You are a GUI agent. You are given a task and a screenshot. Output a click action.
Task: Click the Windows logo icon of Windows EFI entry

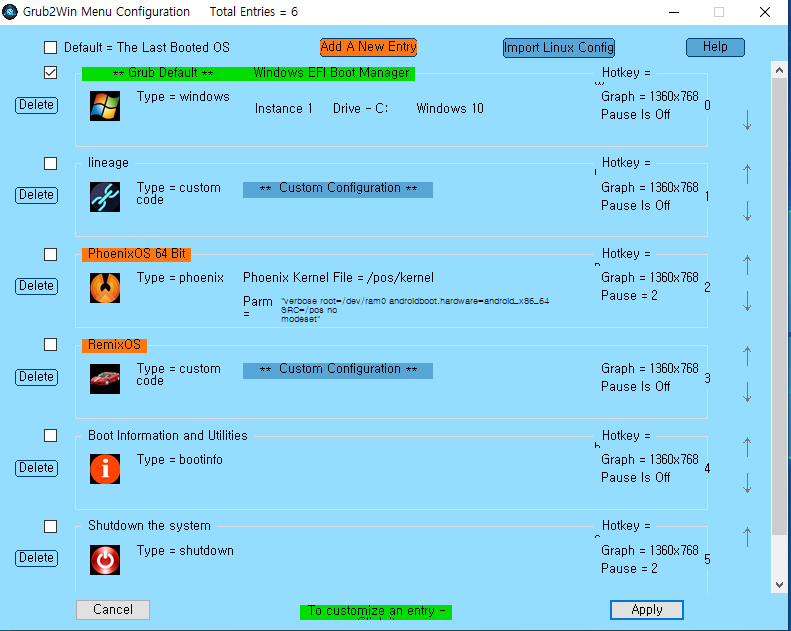[x=105, y=106]
